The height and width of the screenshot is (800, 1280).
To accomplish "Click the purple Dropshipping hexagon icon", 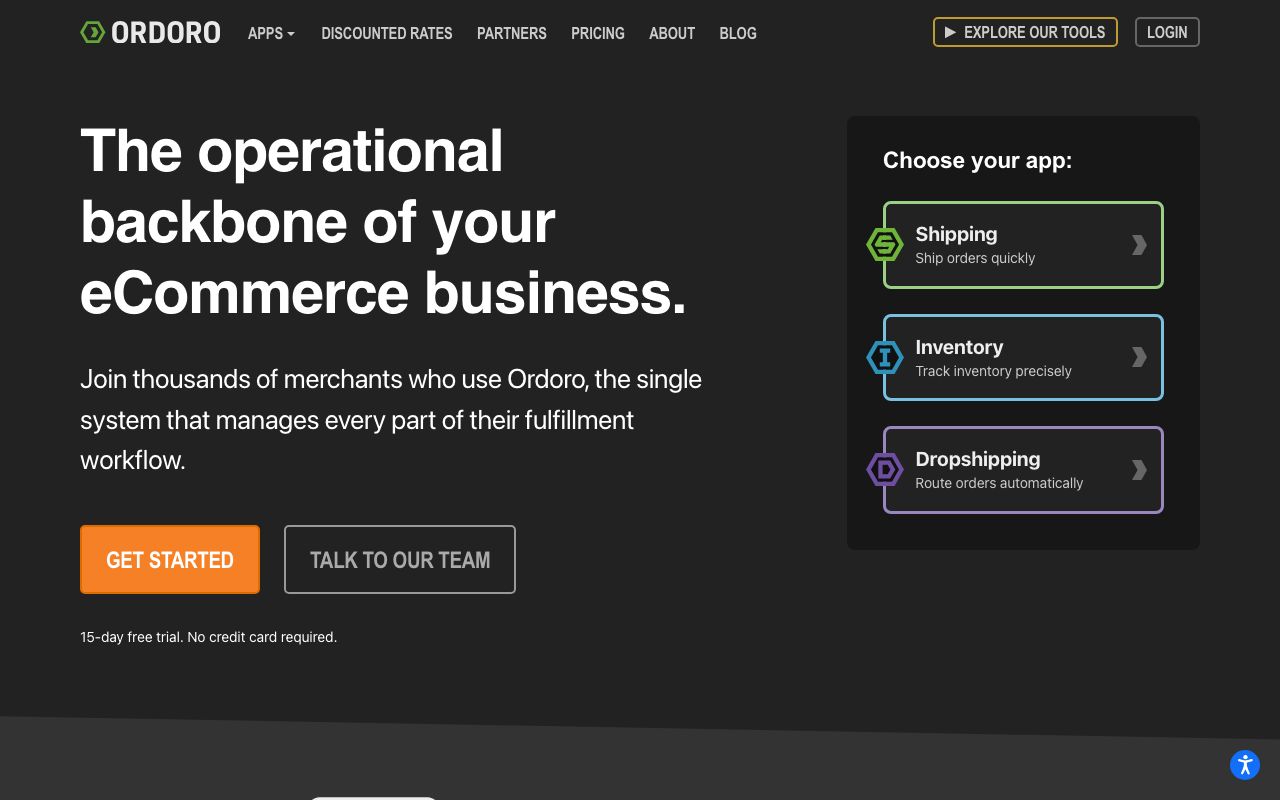I will pos(885,470).
